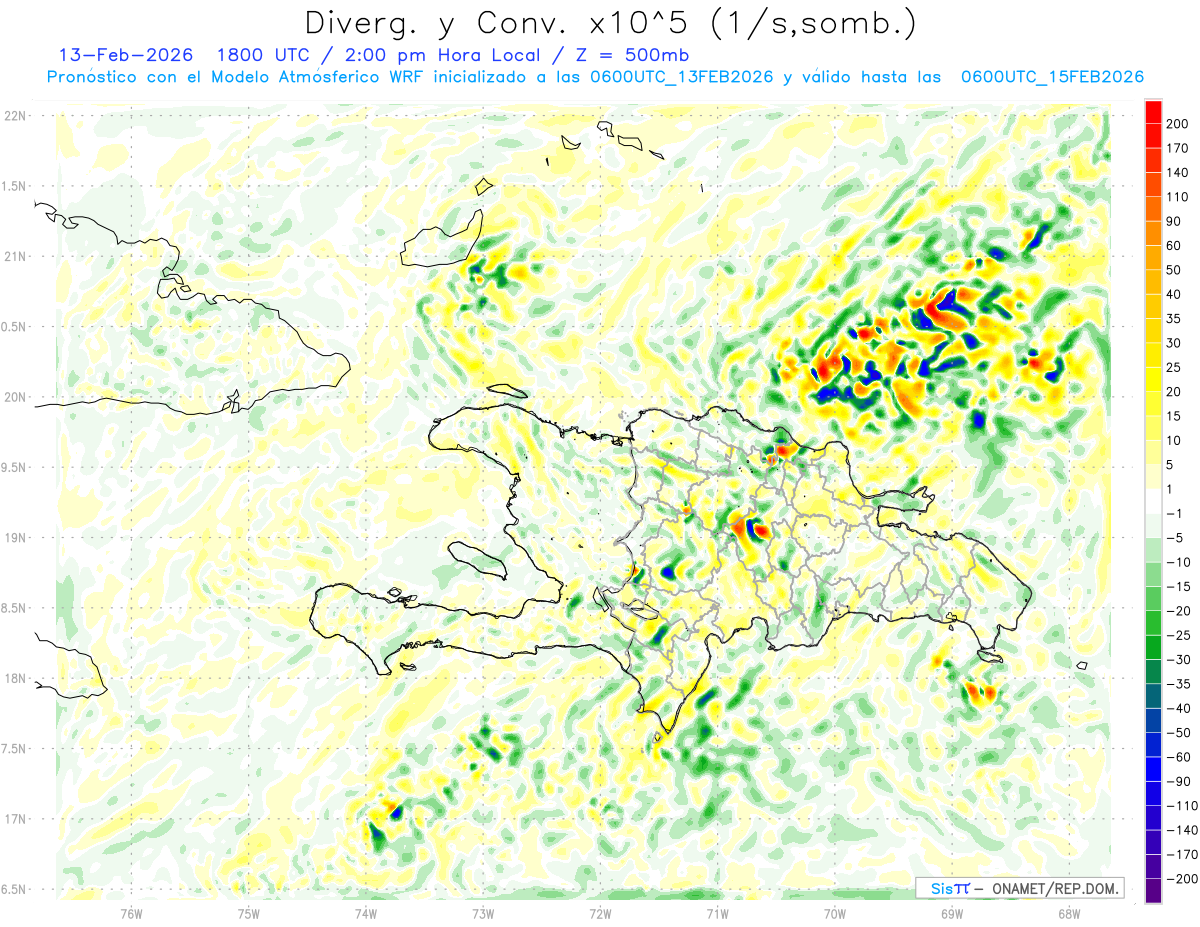Click the '-110' color scale label

(1183, 805)
